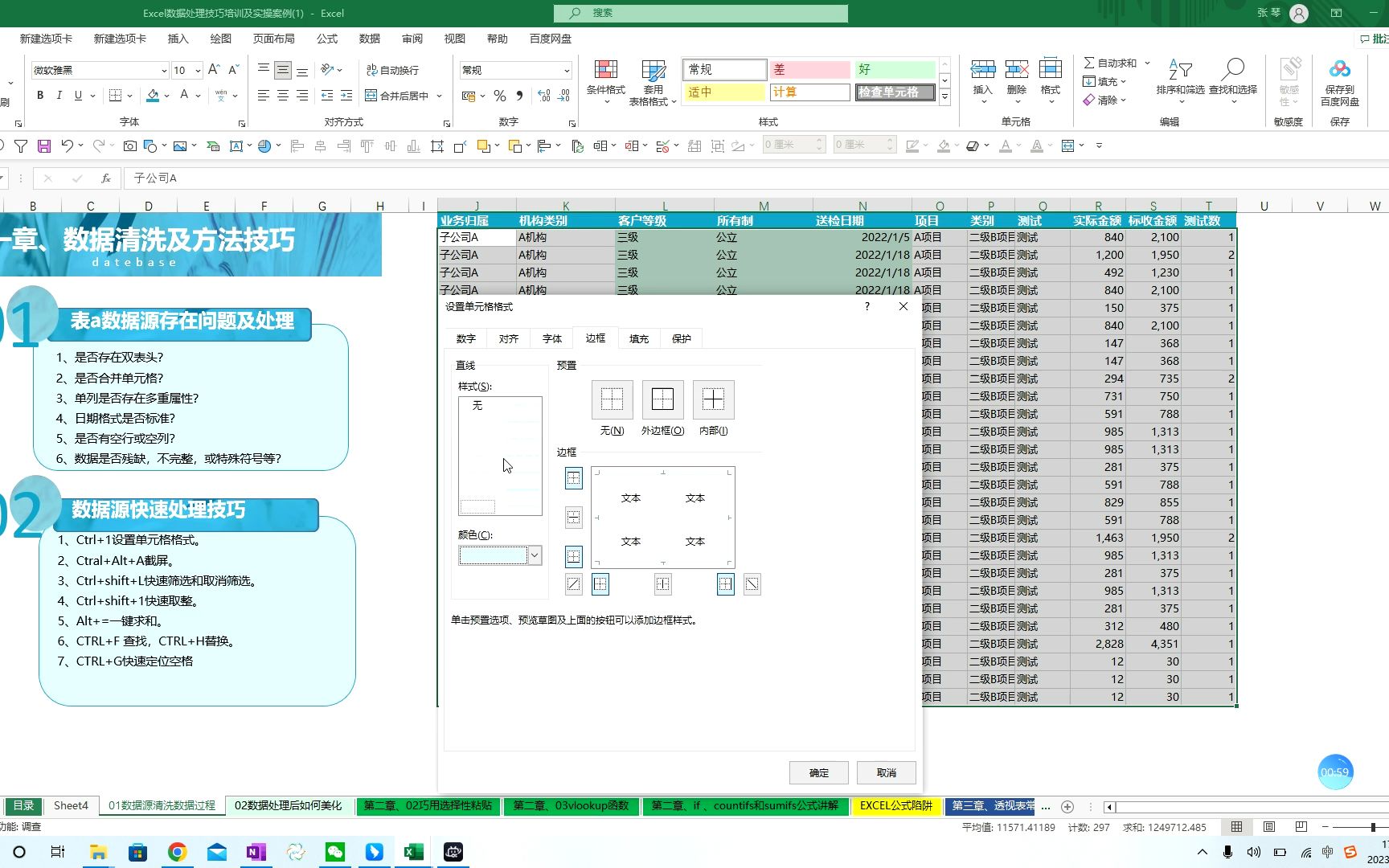Click the formula bar showing 子公司A

756,178
